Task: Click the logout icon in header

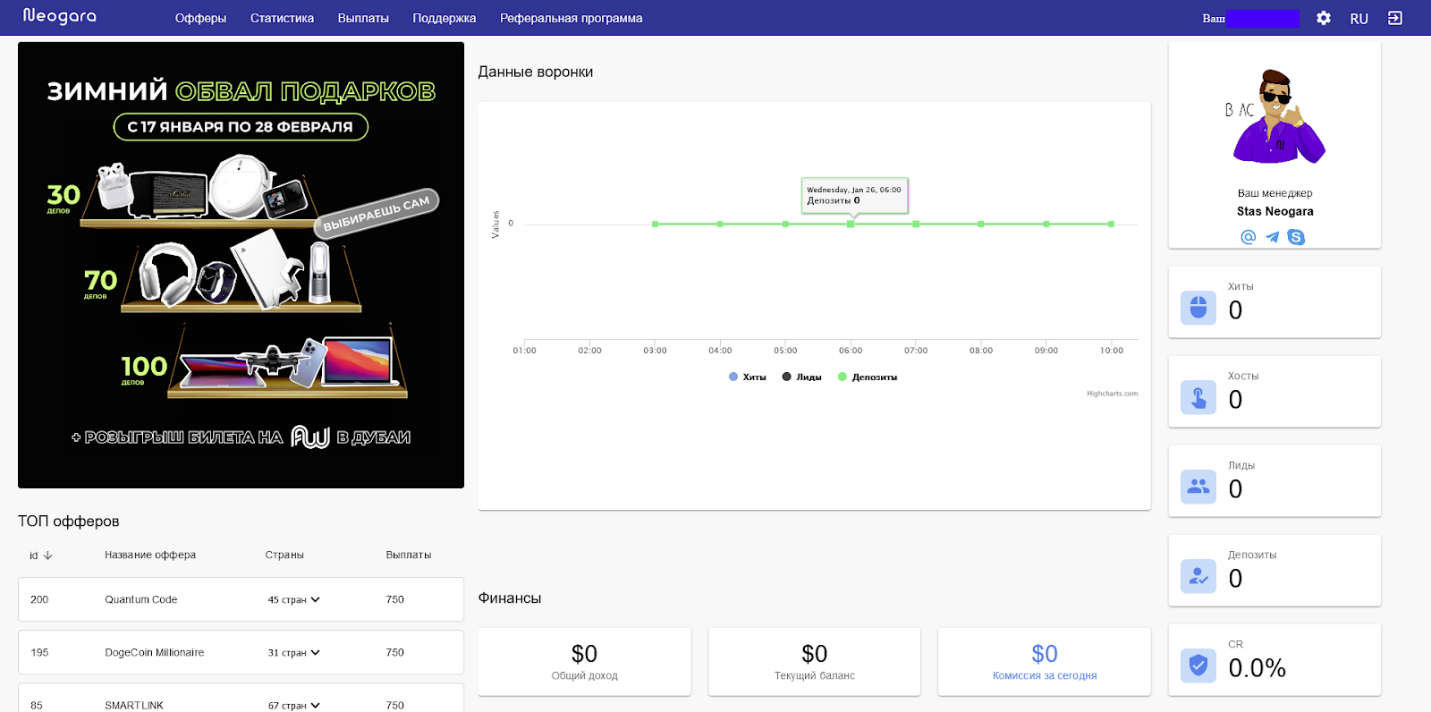Action: 1395,18
